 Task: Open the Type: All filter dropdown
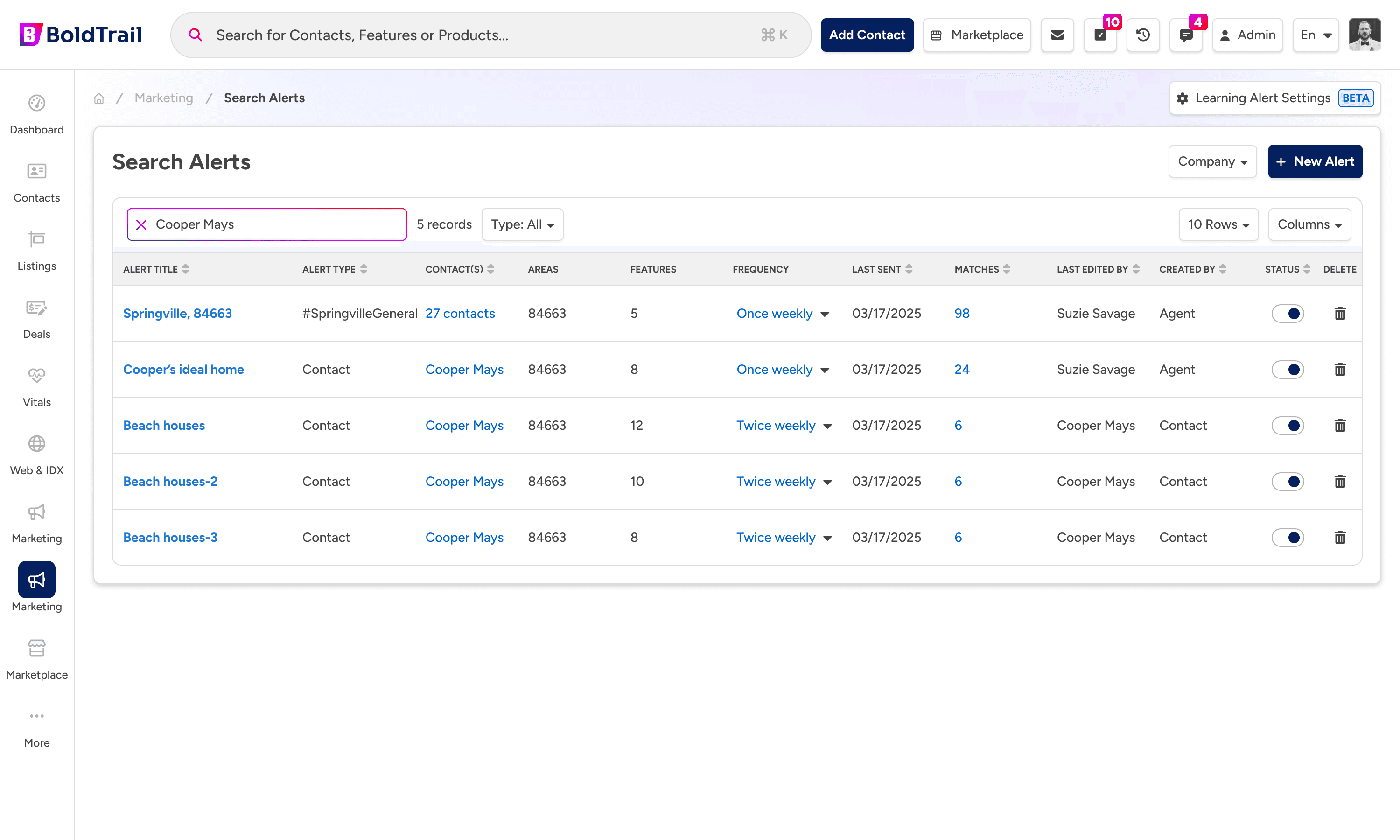[x=522, y=225]
